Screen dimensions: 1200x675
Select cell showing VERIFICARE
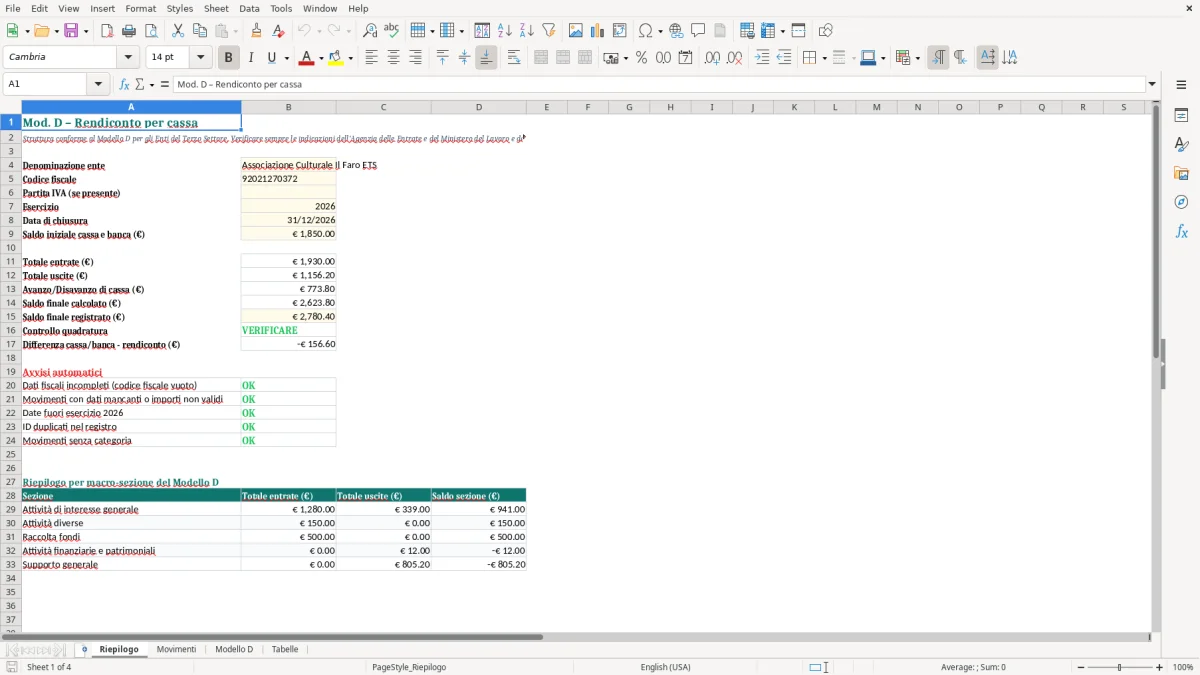(x=288, y=330)
